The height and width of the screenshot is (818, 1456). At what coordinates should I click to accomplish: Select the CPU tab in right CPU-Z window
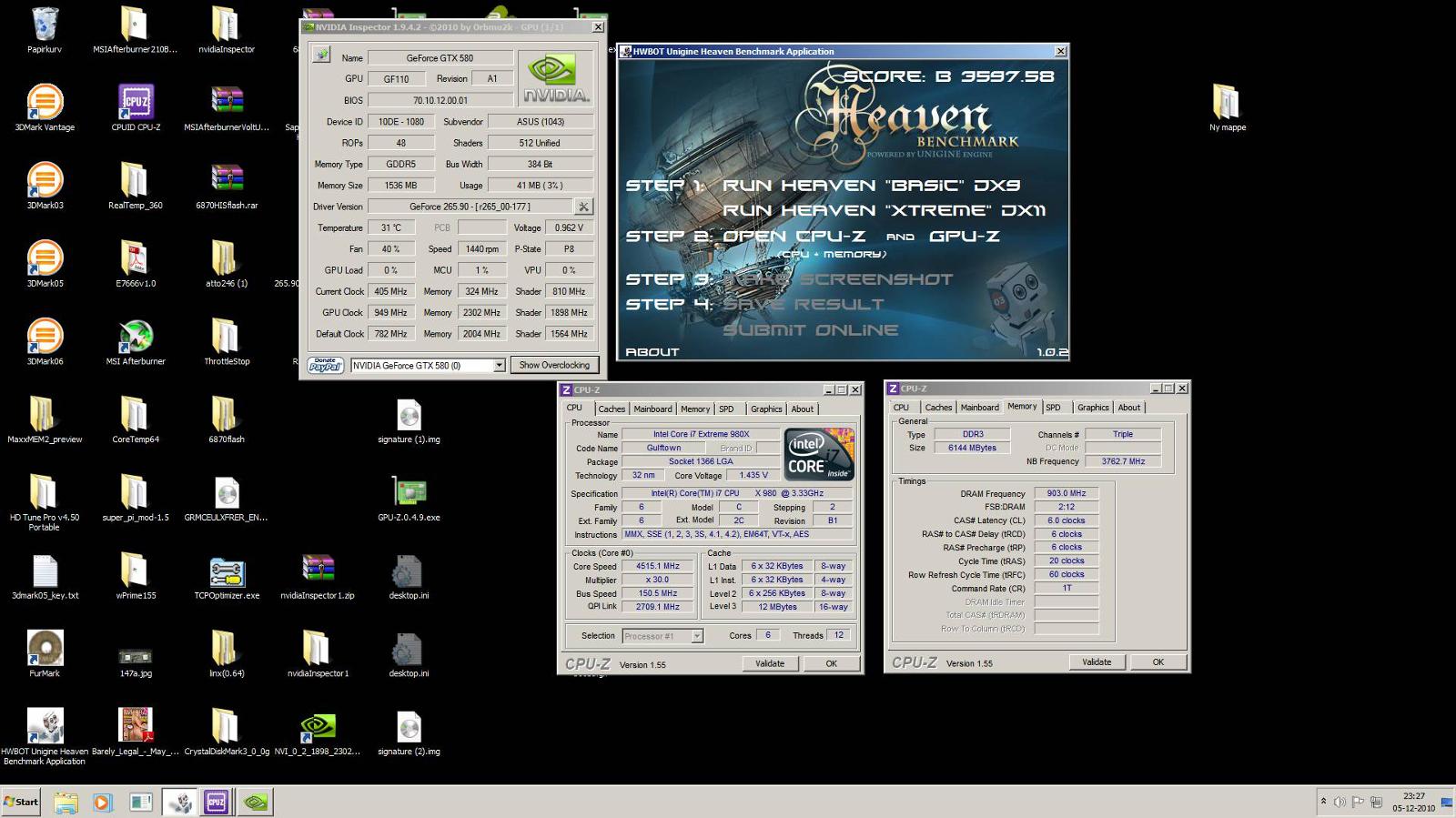[901, 408]
